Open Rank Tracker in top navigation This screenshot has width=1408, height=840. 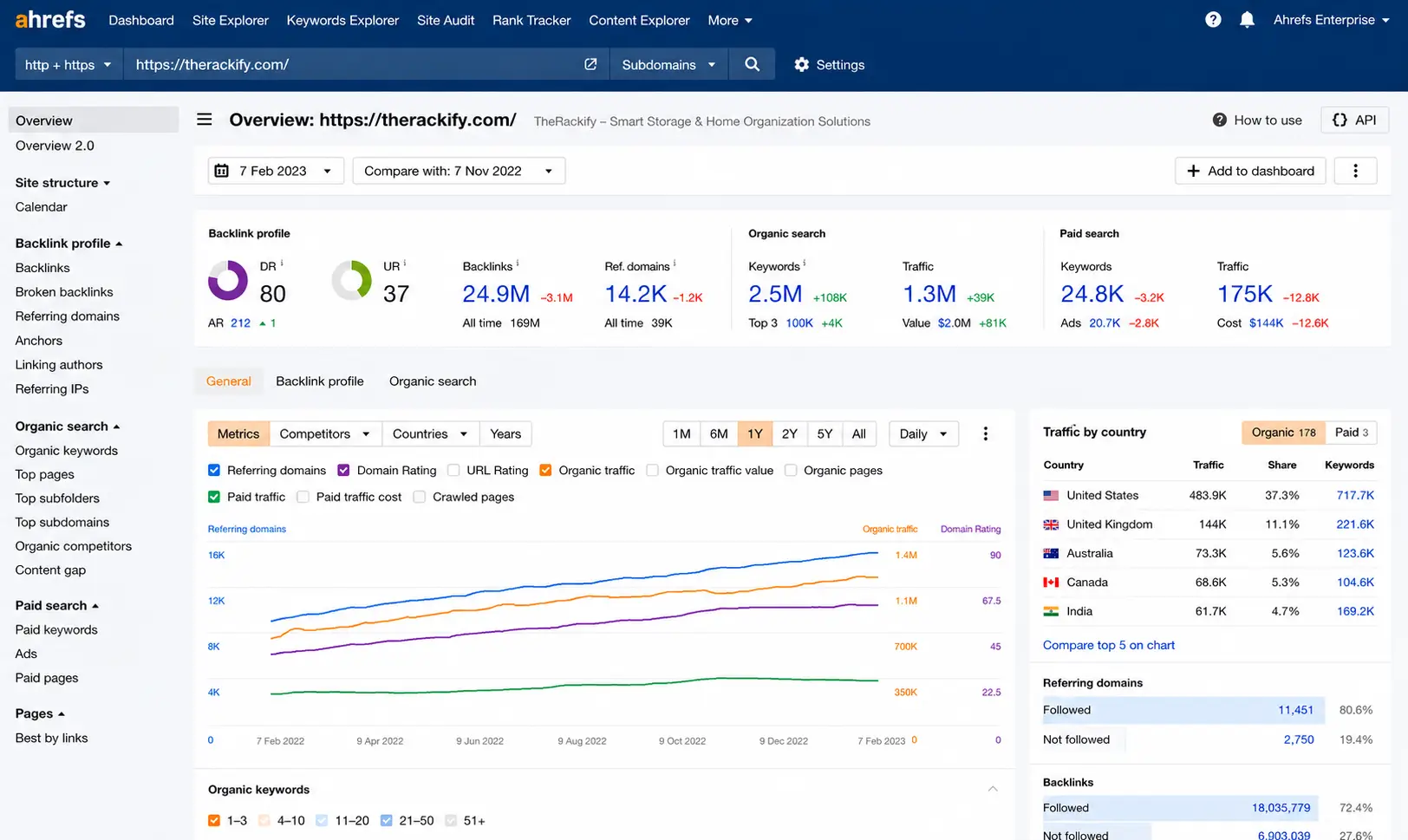click(x=531, y=20)
